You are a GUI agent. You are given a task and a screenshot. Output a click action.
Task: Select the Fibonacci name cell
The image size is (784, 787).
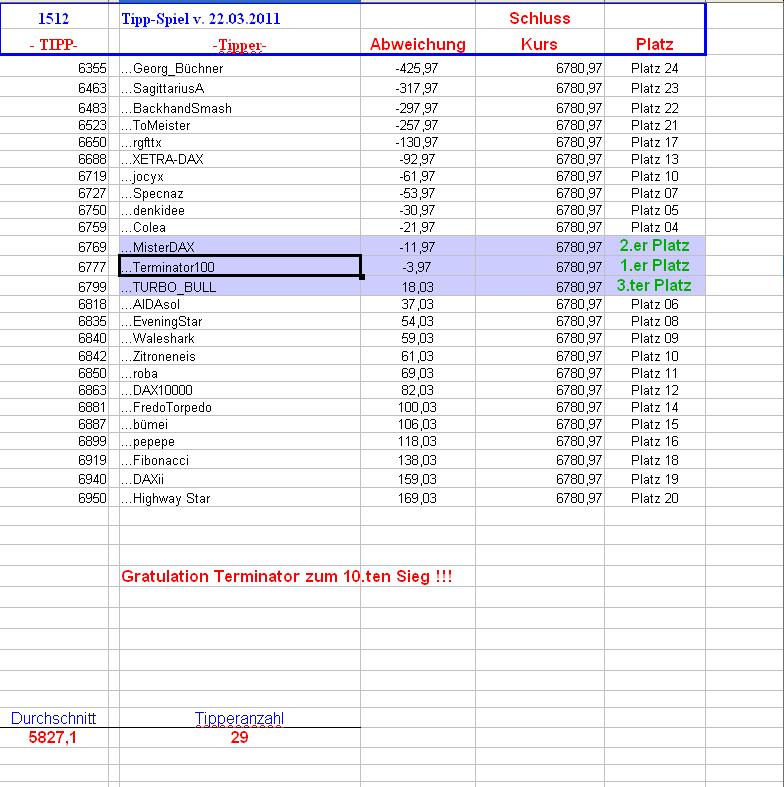pyautogui.click(x=239, y=460)
